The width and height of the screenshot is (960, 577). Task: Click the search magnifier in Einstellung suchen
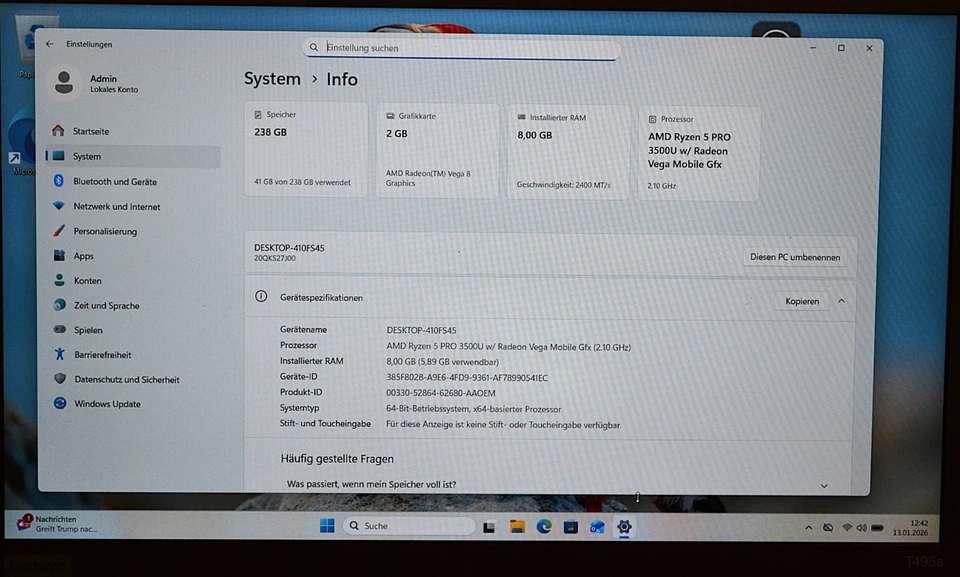[x=313, y=47]
